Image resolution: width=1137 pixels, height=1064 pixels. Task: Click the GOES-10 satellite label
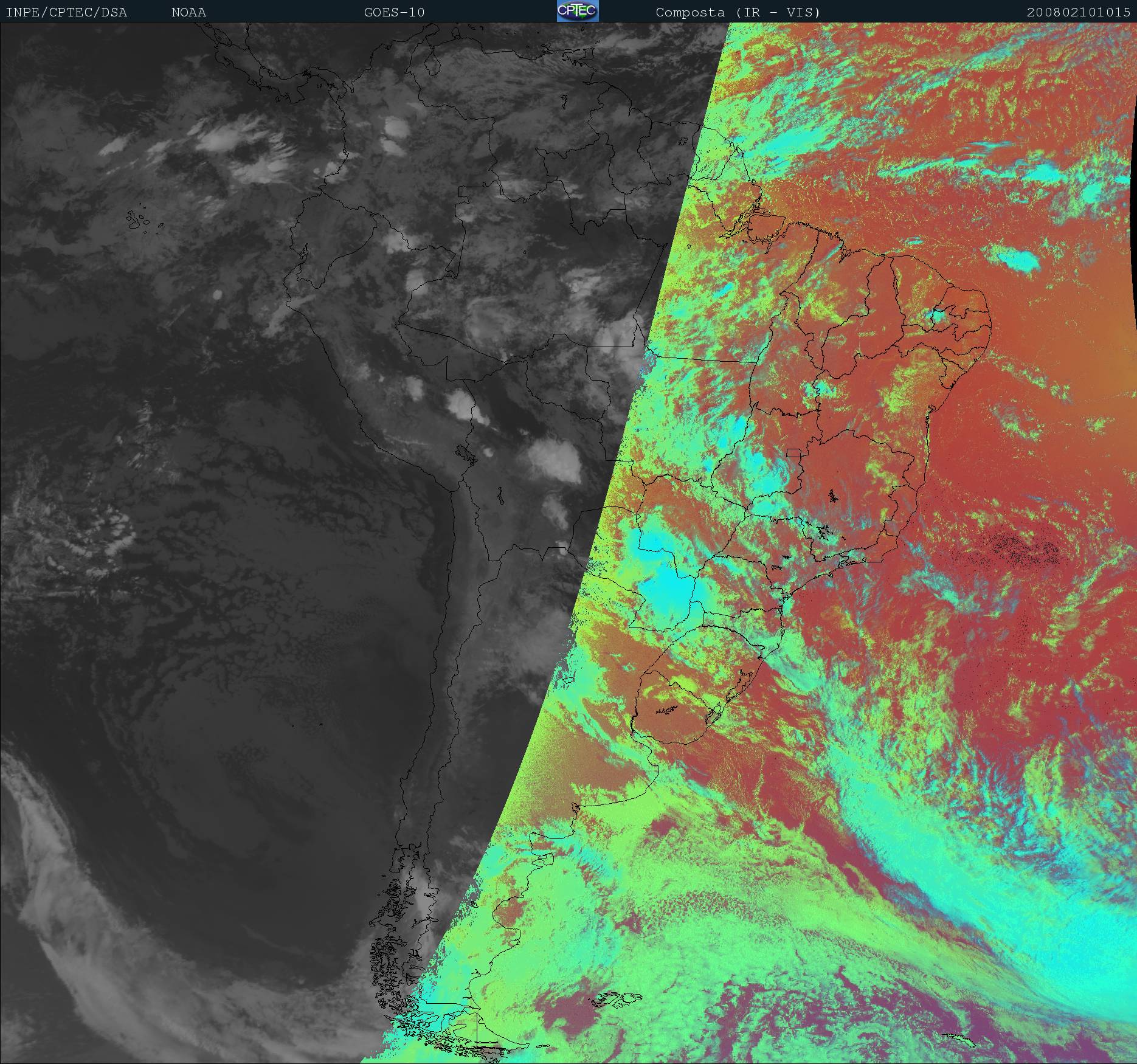click(394, 12)
